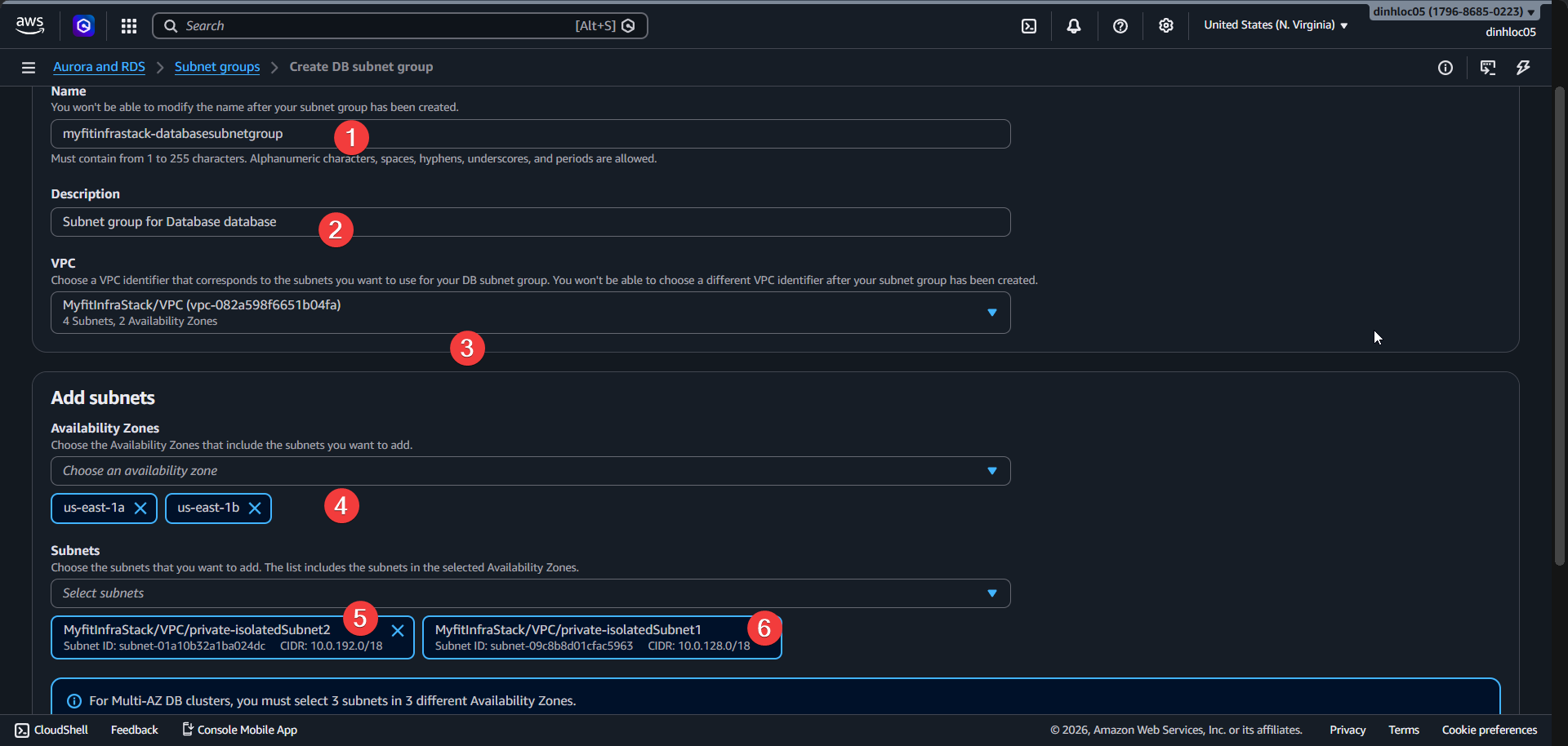Expand the MyfitInfraStack/VPC dropdown

[x=991, y=313]
